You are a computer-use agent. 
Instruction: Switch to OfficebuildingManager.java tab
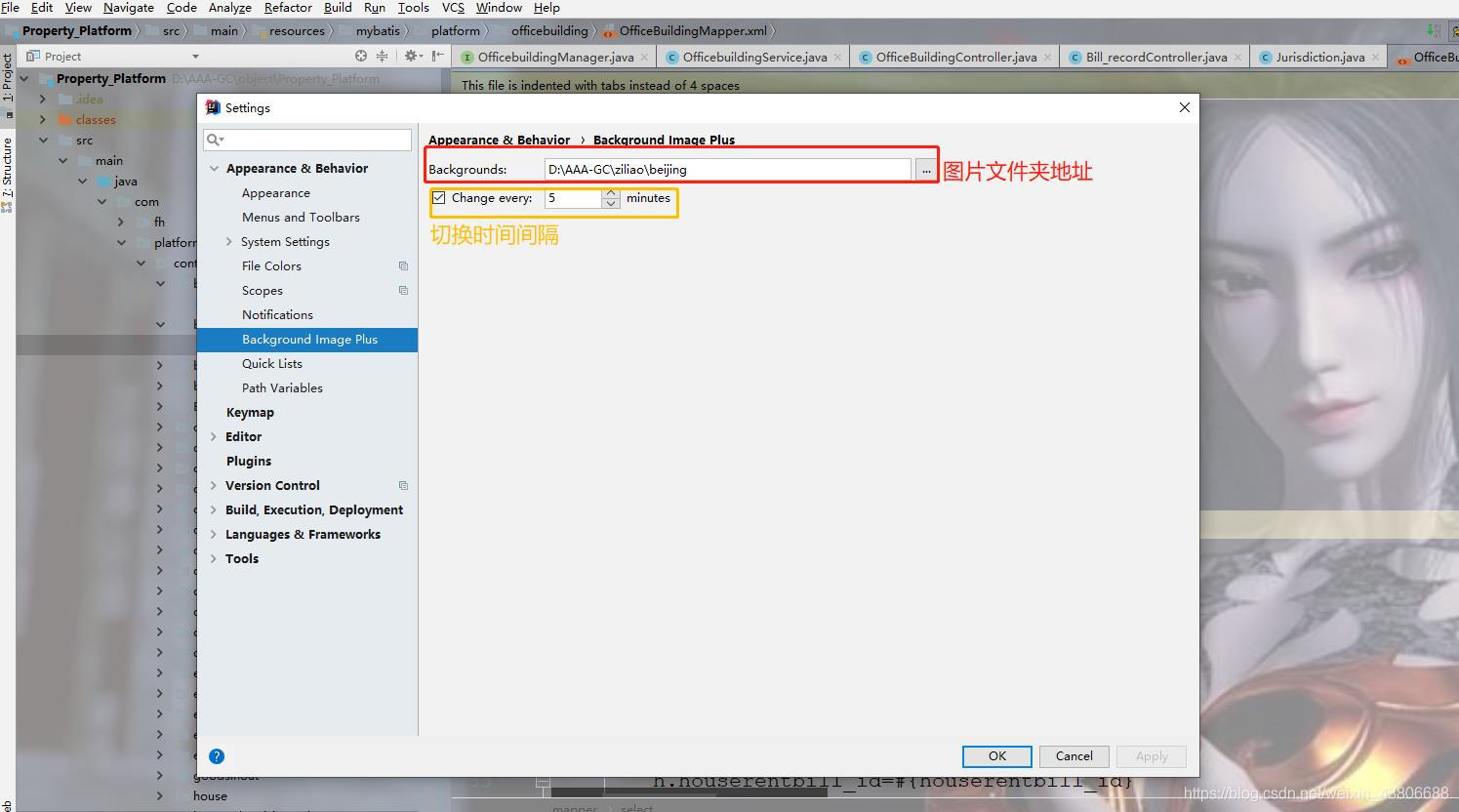pyautogui.click(x=555, y=58)
